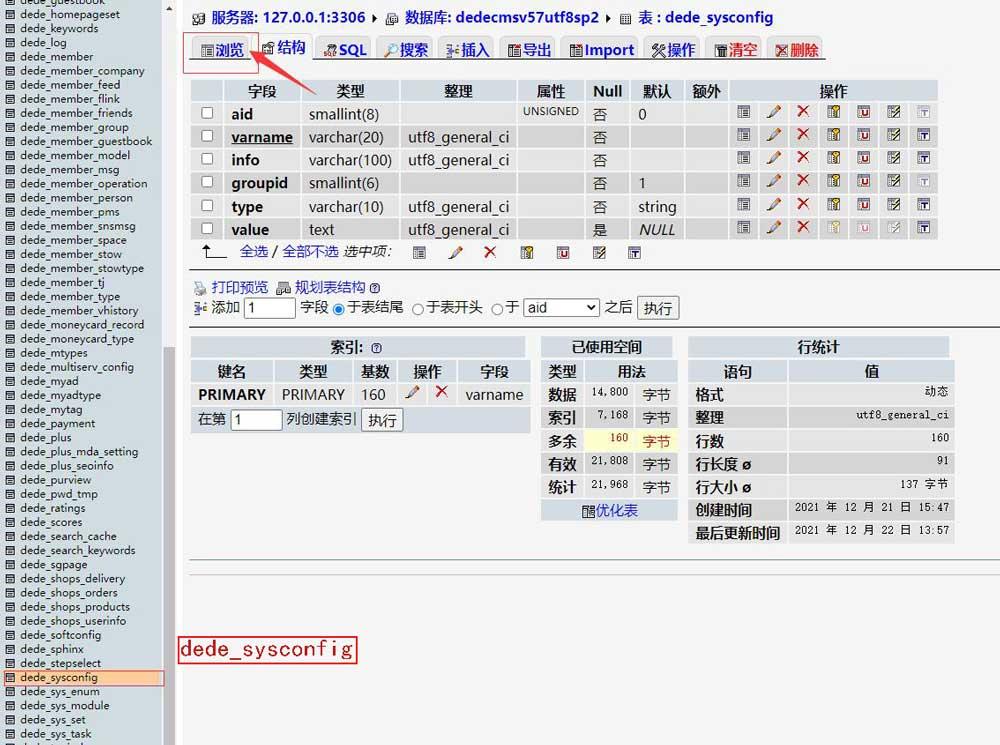Open 打印预览 link
The width and height of the screenshot is (1000, 745).
tap(239, 287)
